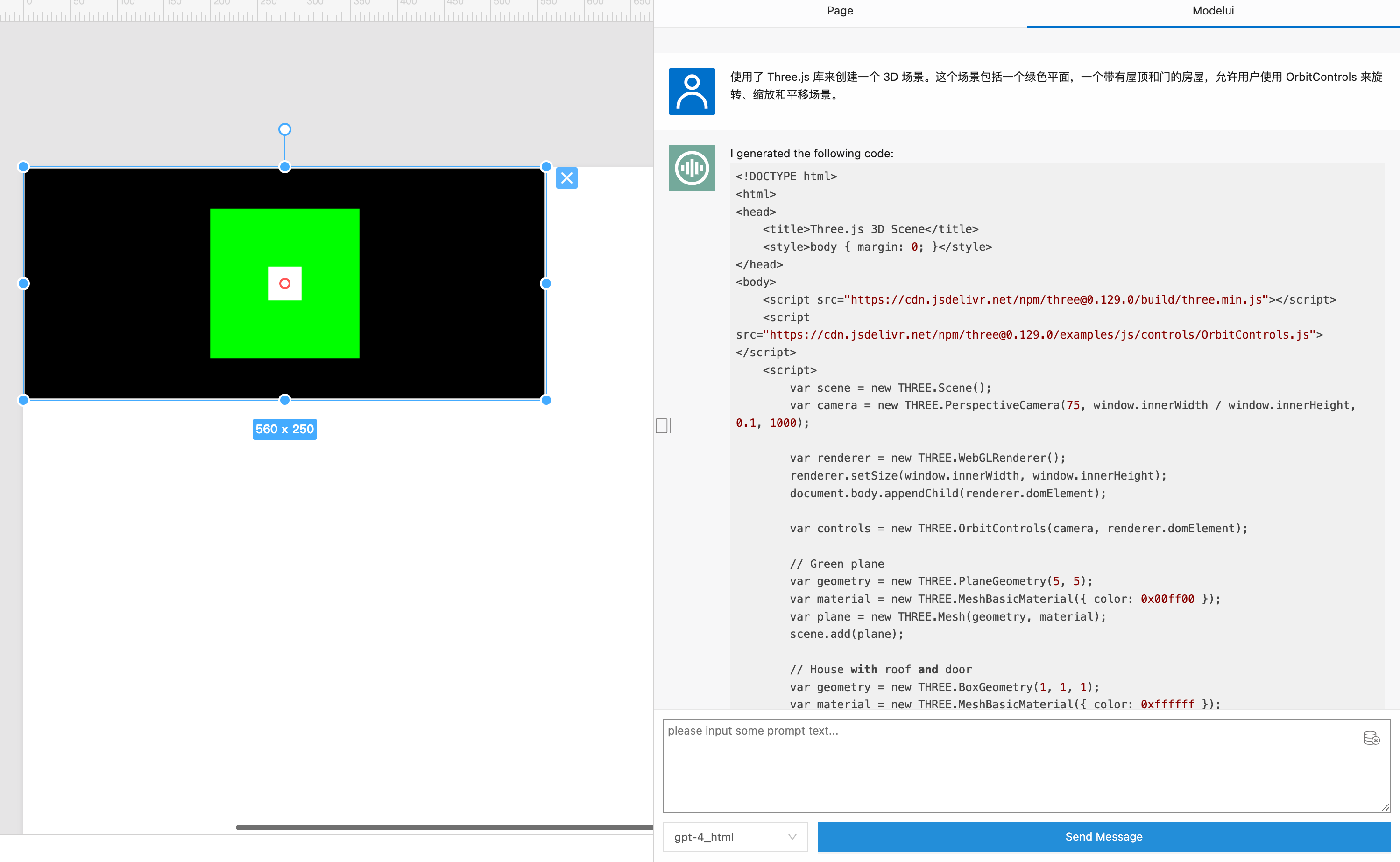Click the database icon in prompt box
1400x862 pixels.
[1371, 738]
